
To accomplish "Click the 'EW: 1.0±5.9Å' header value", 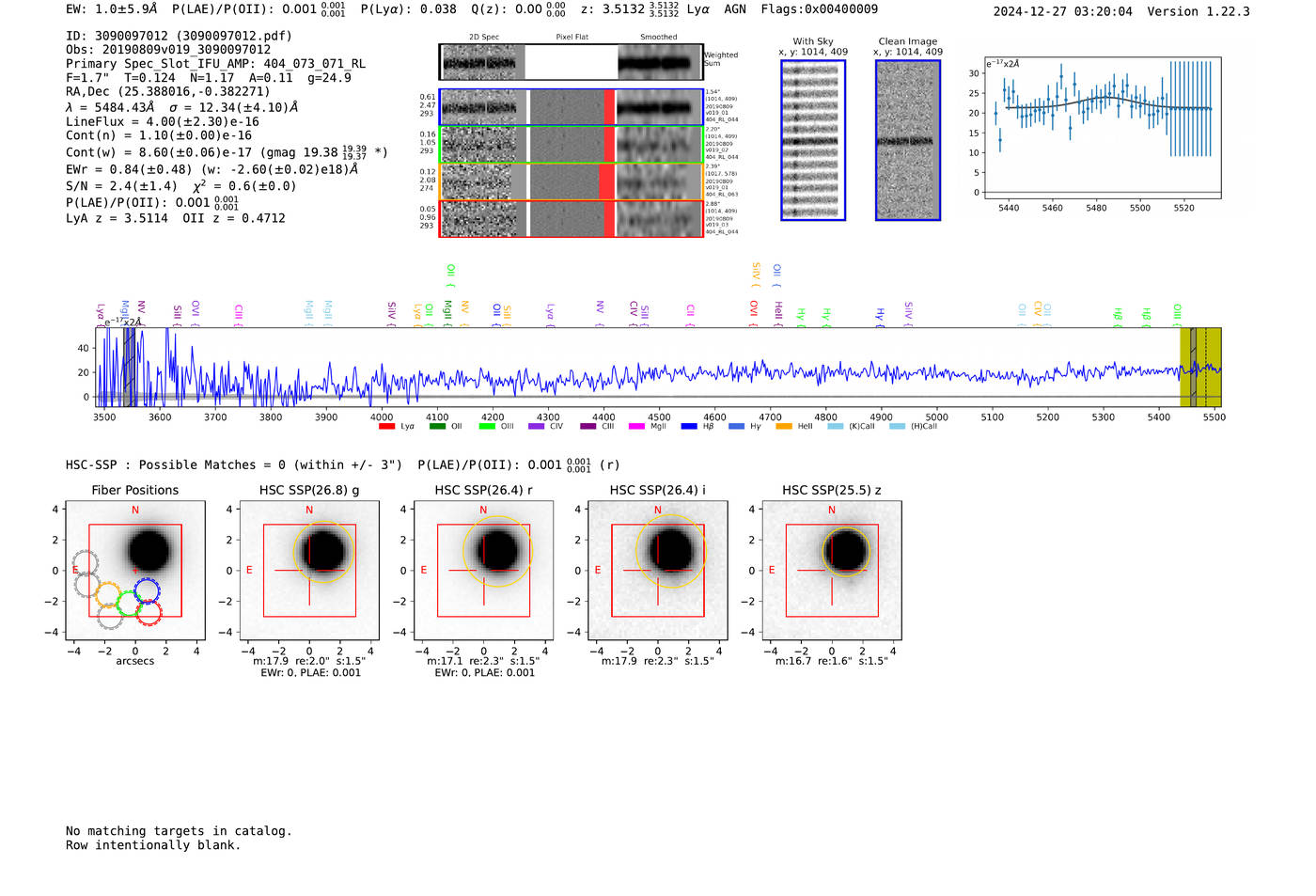I will pyautogui.click(x=113, y=9).
